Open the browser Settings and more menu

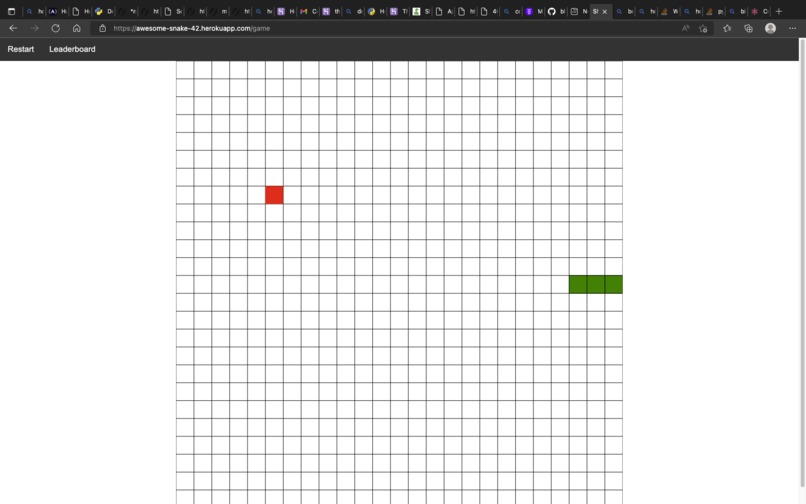(792, 28)
